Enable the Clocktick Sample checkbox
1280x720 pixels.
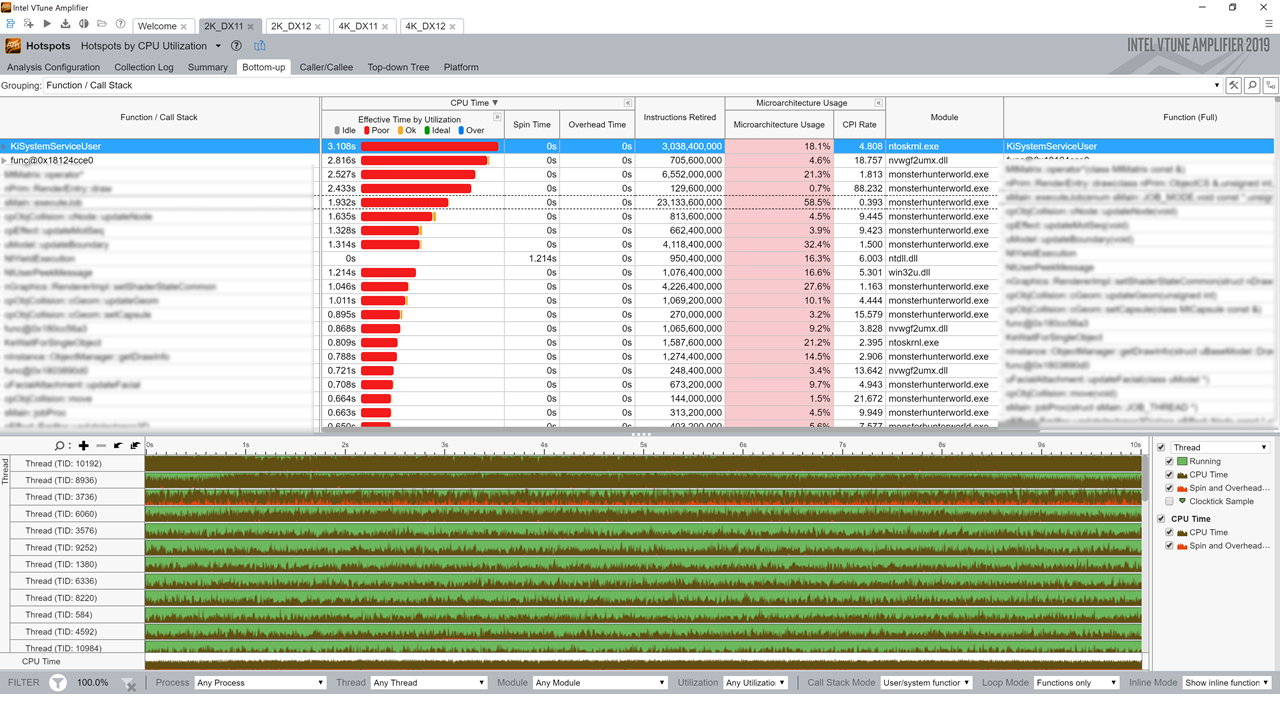(x=1170, y=501)
